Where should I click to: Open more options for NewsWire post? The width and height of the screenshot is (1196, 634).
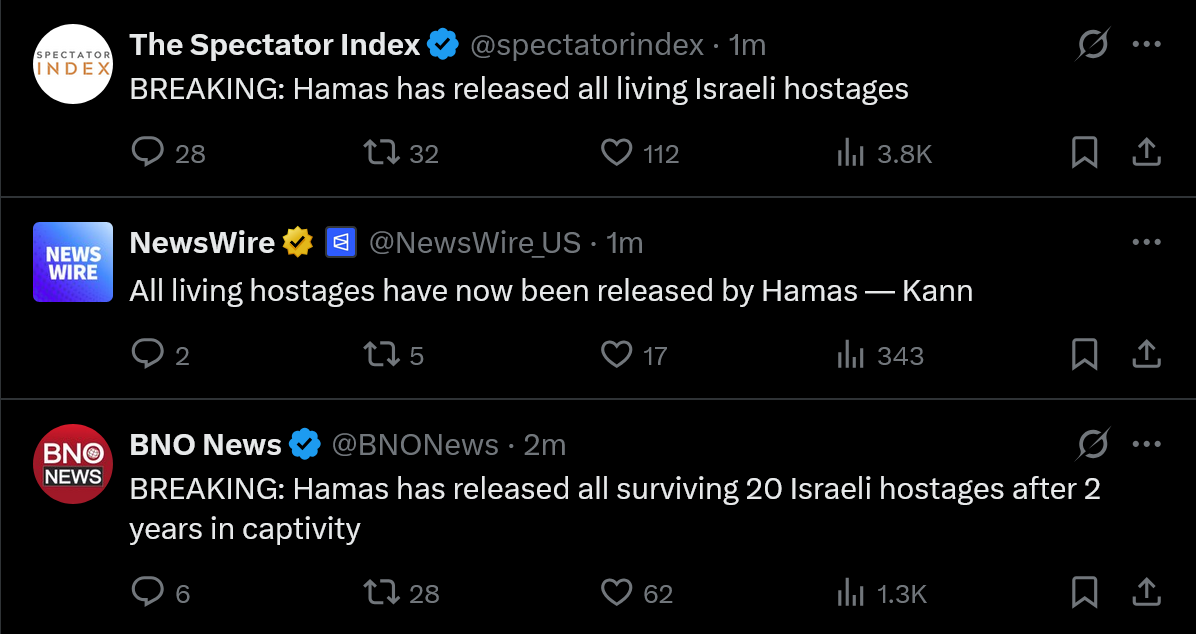click(x=1146, y=243)
